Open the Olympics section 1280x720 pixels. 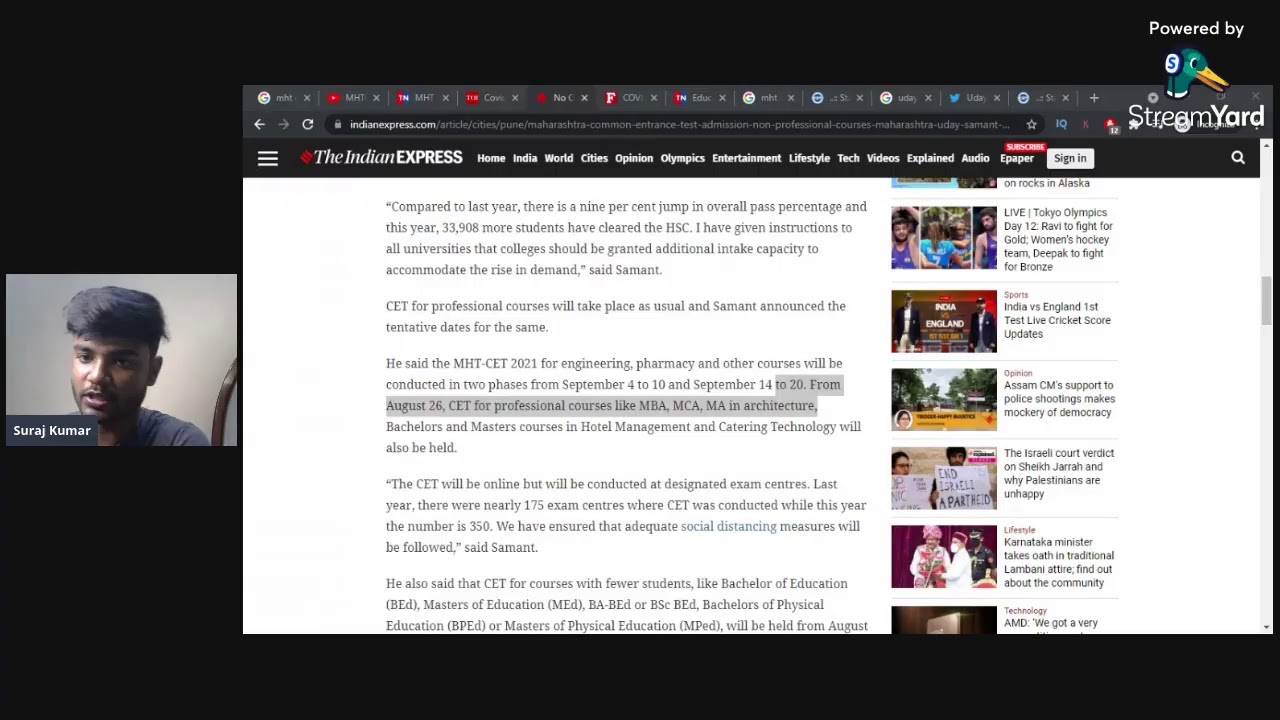click(x=683, y=158)
